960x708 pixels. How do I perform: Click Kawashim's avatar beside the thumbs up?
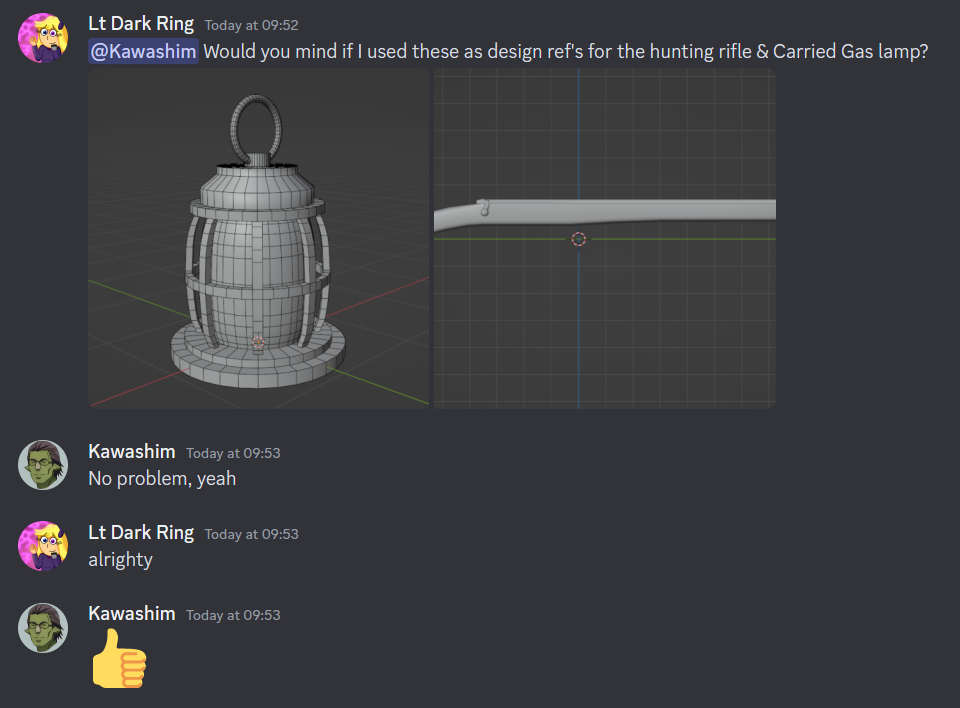point(43,628)
